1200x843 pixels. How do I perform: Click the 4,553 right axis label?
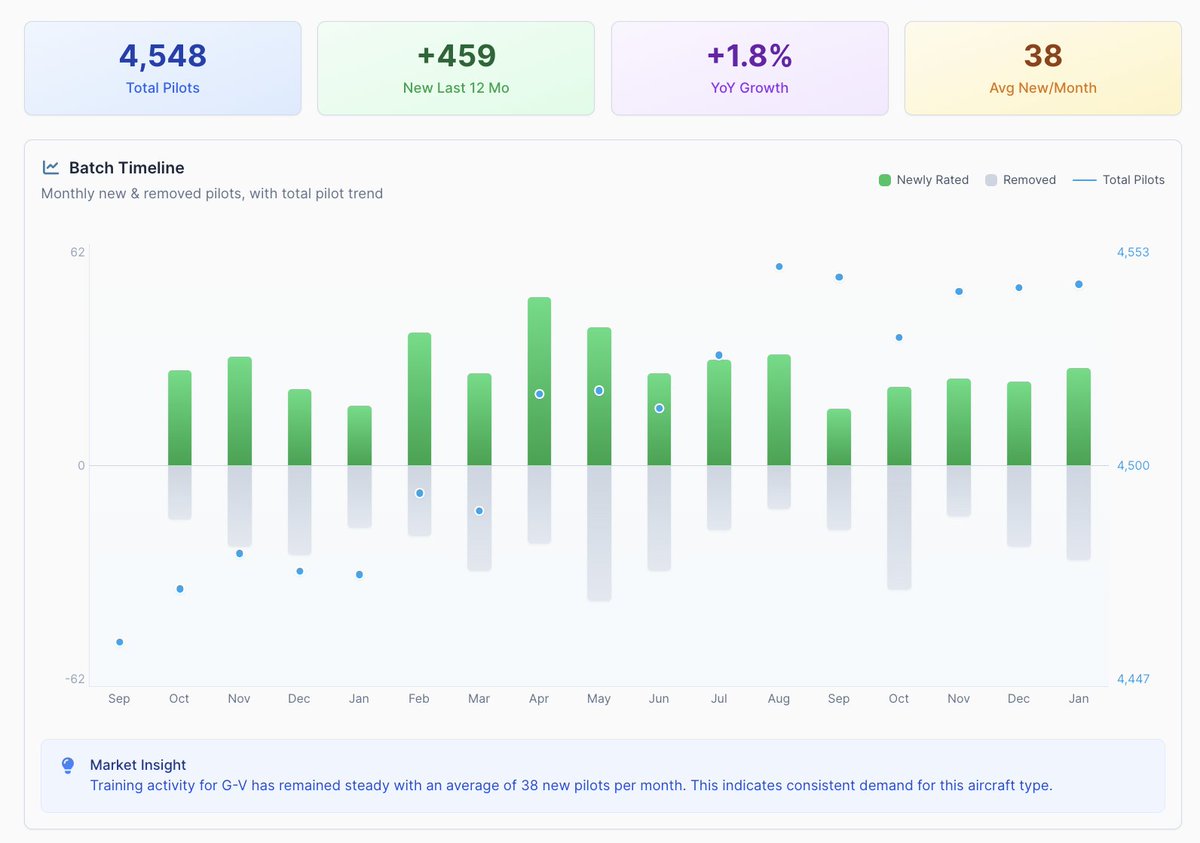[1133, 252]
